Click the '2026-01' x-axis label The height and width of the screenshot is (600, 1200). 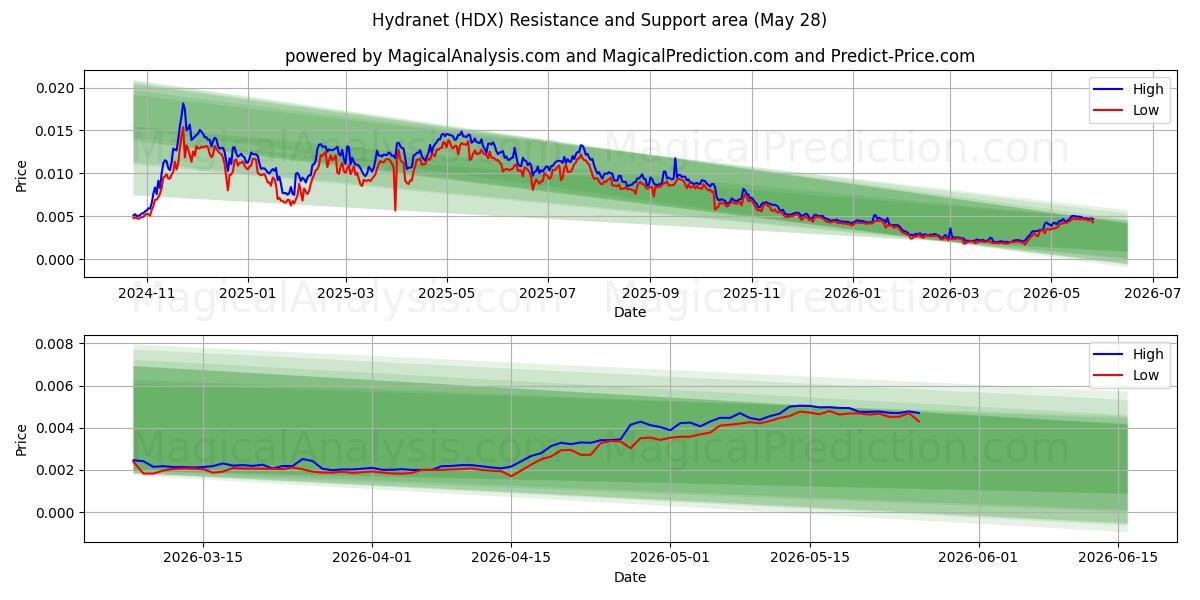853,294
